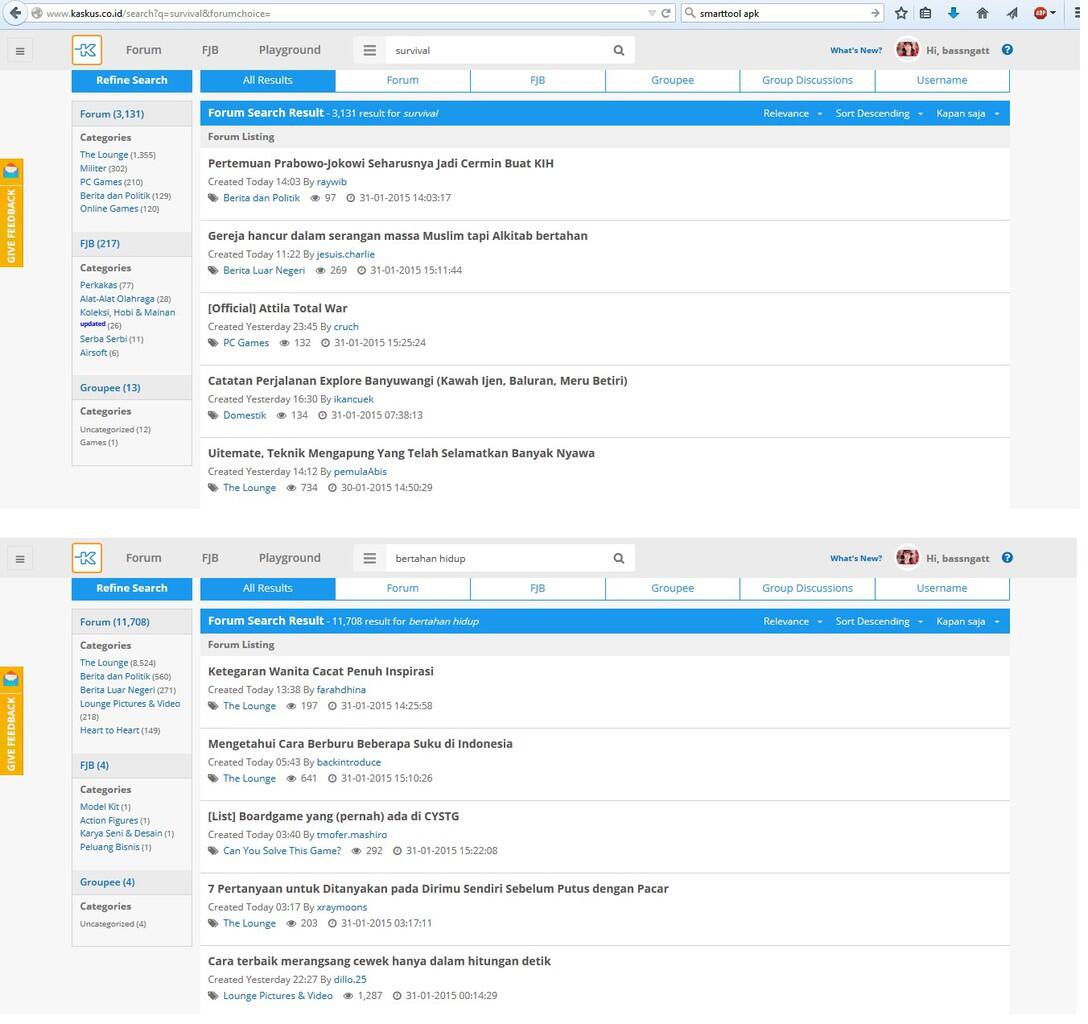
Task: Click the Adblock Plus toolbar icon
Action: pos(1042,12)
